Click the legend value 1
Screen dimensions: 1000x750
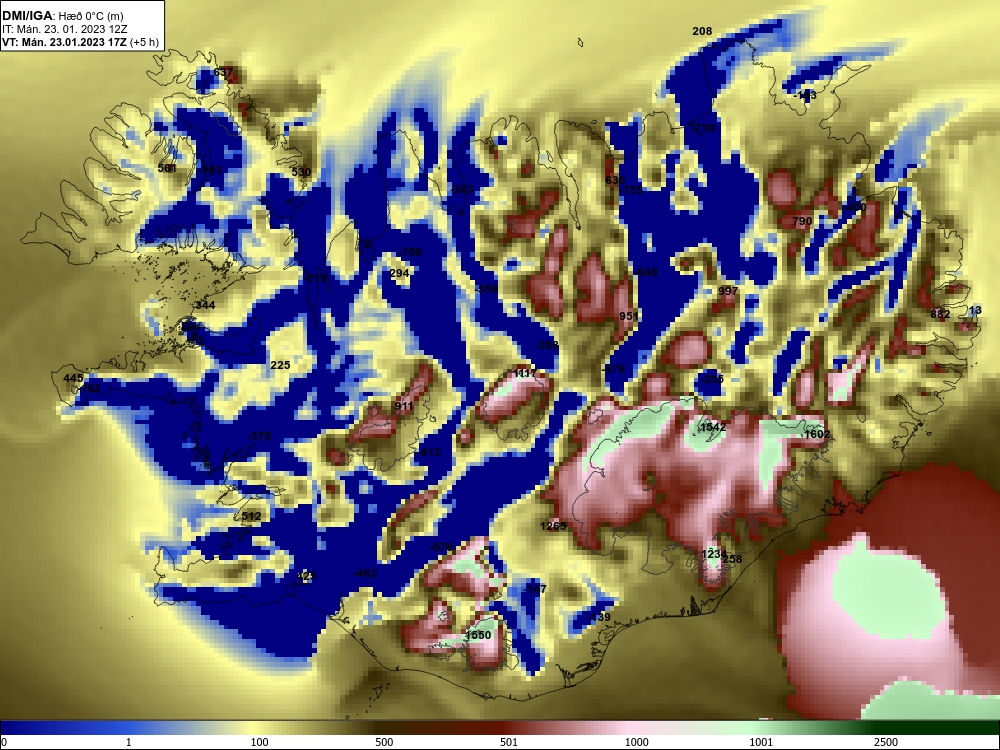click(129, 742)
